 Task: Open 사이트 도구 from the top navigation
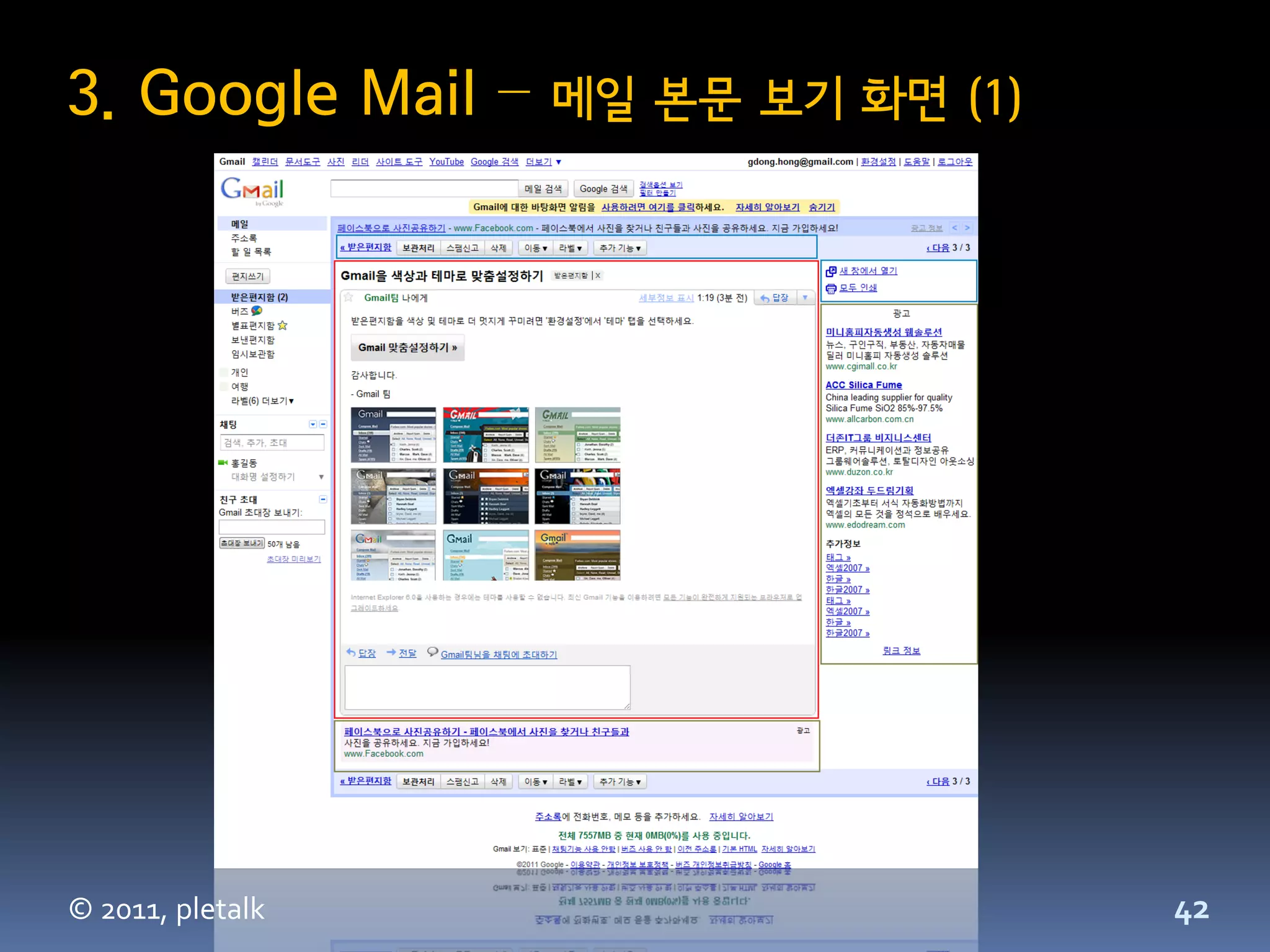pos(399,162)
